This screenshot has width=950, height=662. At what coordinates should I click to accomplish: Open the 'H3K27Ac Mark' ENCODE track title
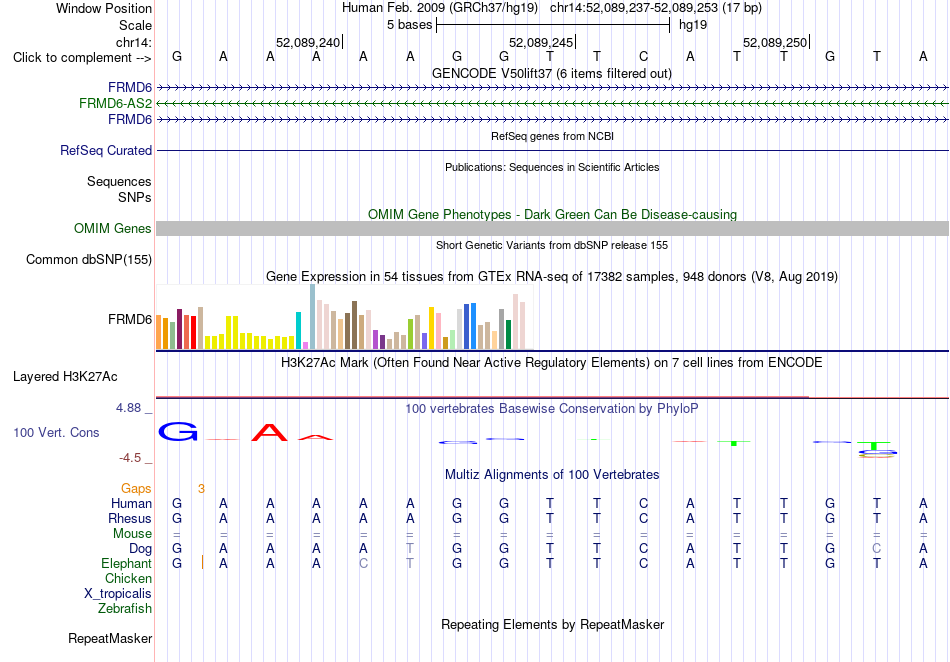point(552,363)
